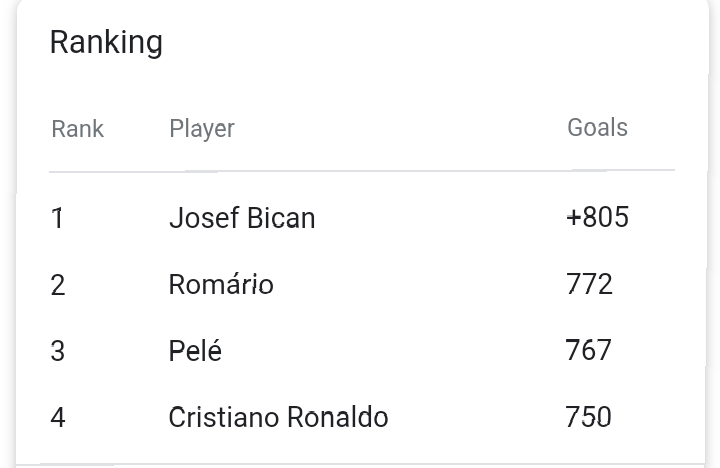Click rank number 4
Image resolution: width=720 pixels, height=468 pixels.
[57, 417]
